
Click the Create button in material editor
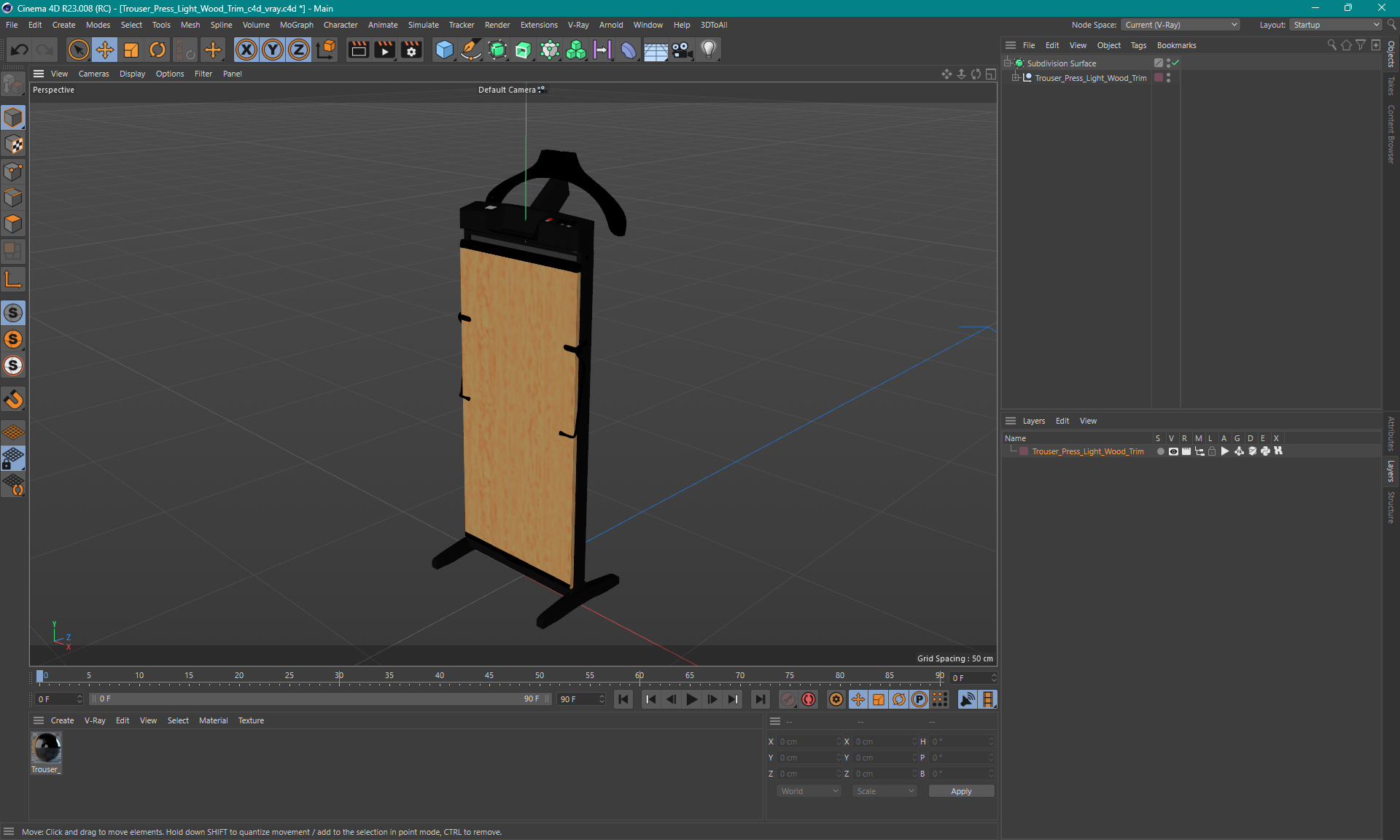[x=61, y=720]
